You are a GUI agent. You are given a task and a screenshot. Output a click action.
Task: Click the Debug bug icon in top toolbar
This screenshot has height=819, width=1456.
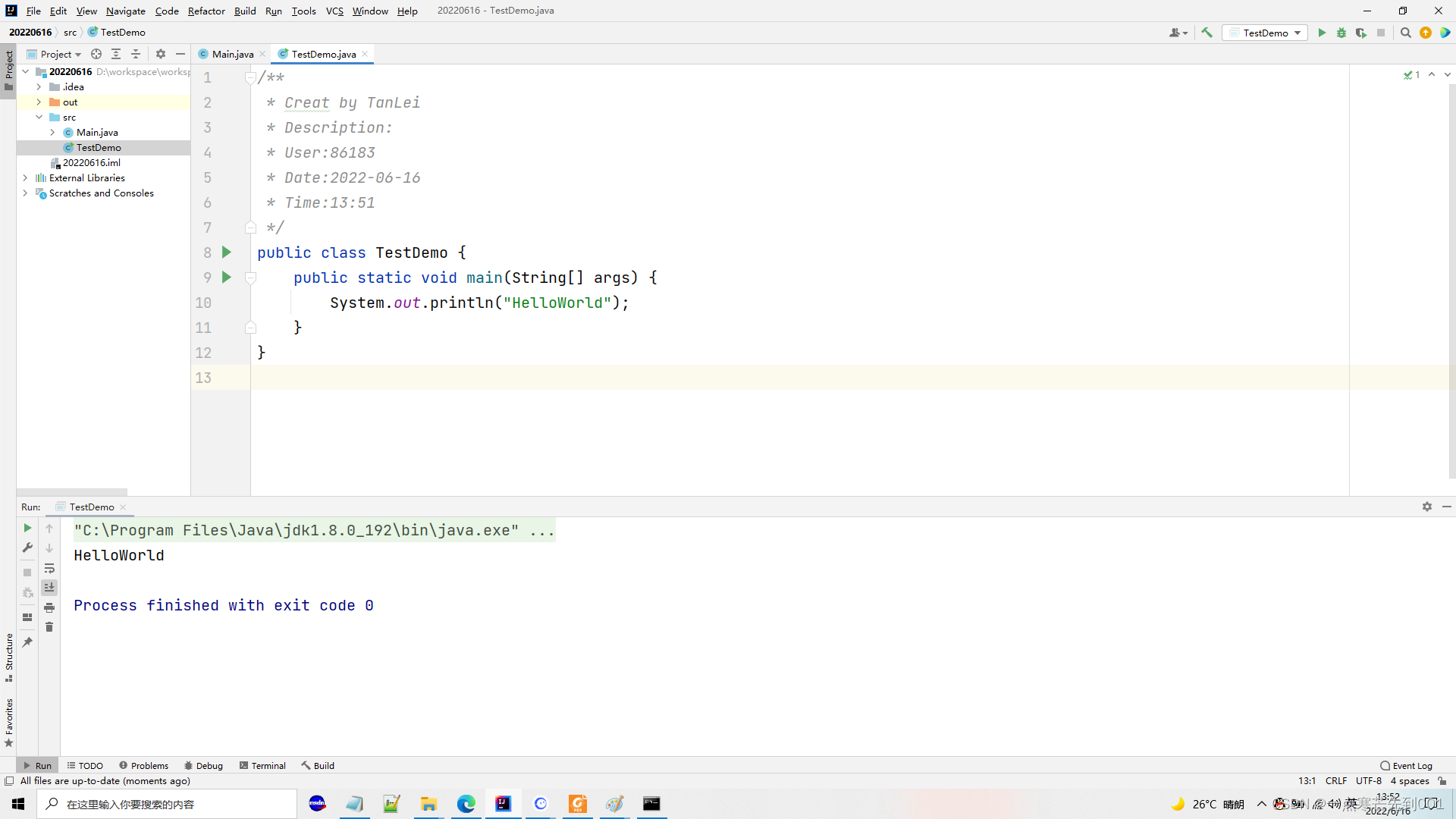click(x=1341, y=33)
